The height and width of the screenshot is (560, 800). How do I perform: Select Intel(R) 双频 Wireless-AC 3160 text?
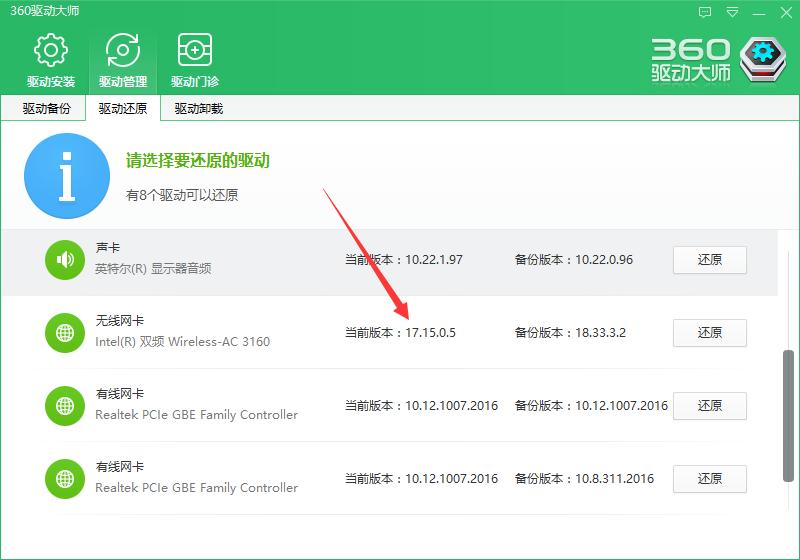[183, 342]
